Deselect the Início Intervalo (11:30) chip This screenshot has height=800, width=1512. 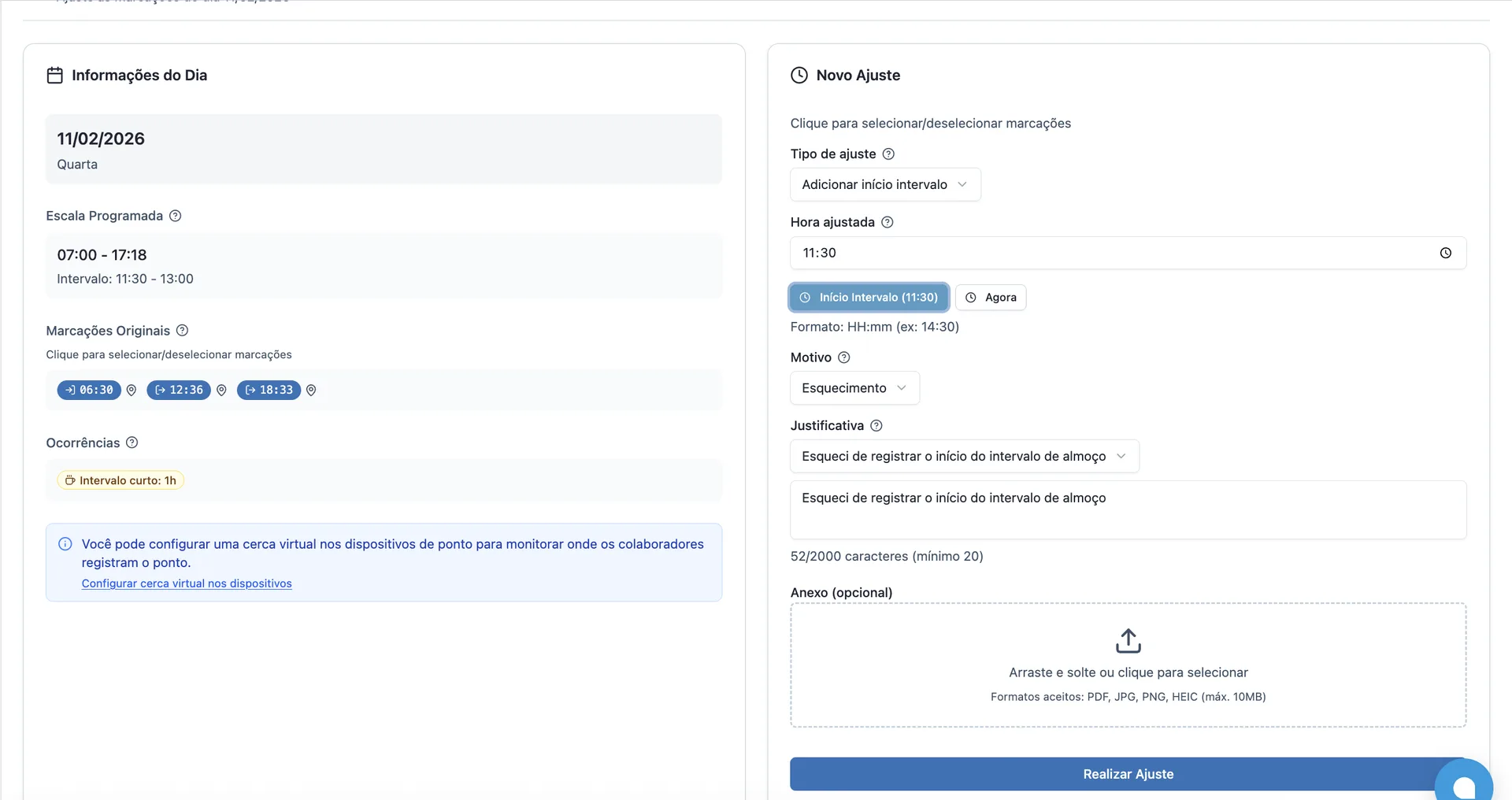[867, 297]
